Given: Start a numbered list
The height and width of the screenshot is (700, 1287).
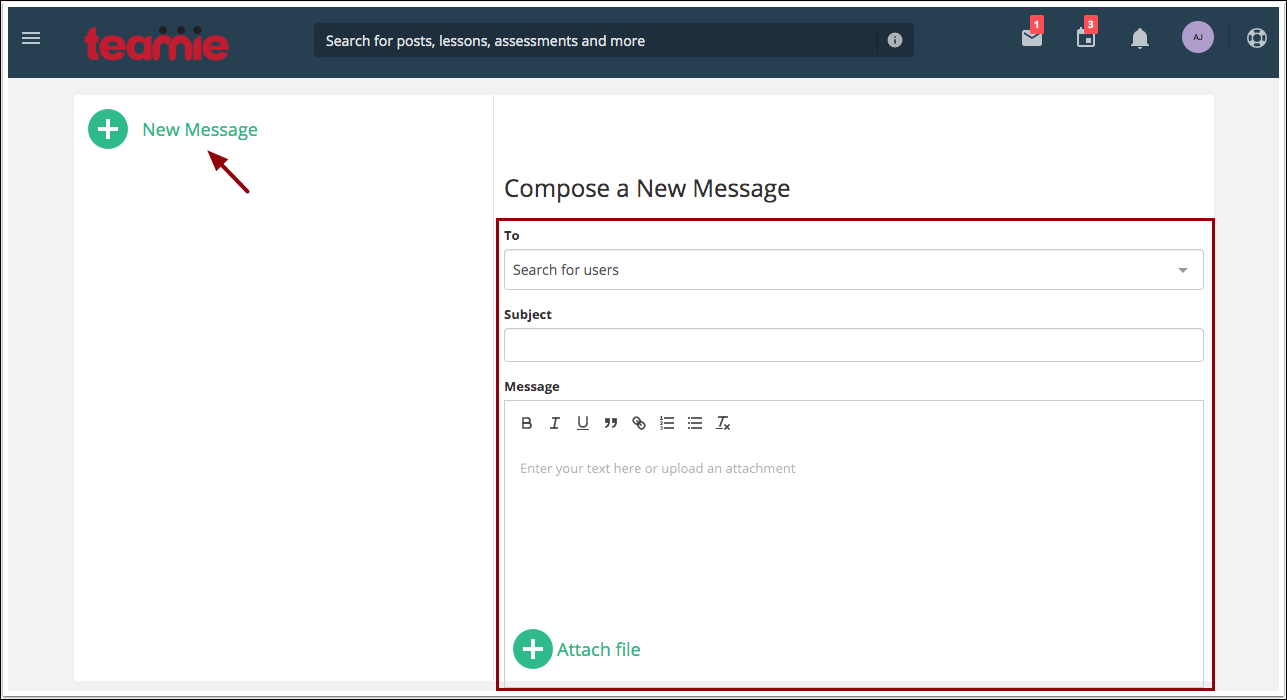Looking at the screenshot, I should tap(667, 423).
